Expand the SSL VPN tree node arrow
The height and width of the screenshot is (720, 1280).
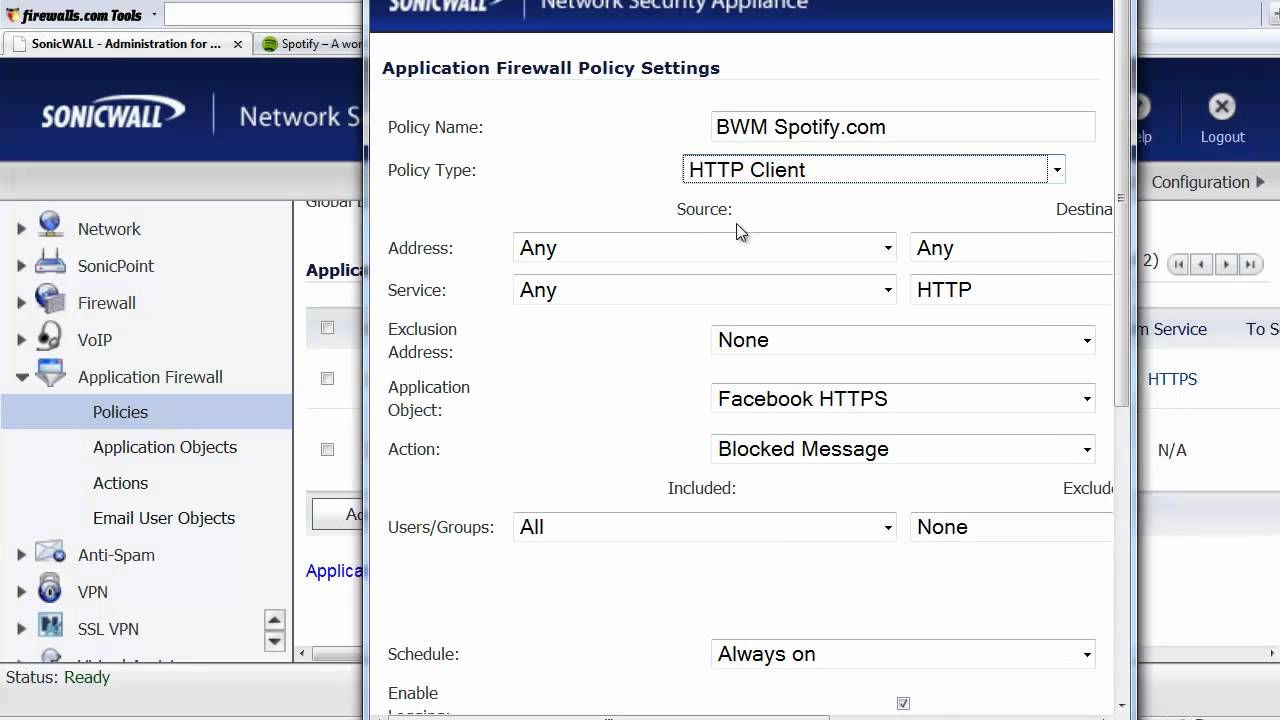pos(21,629)
